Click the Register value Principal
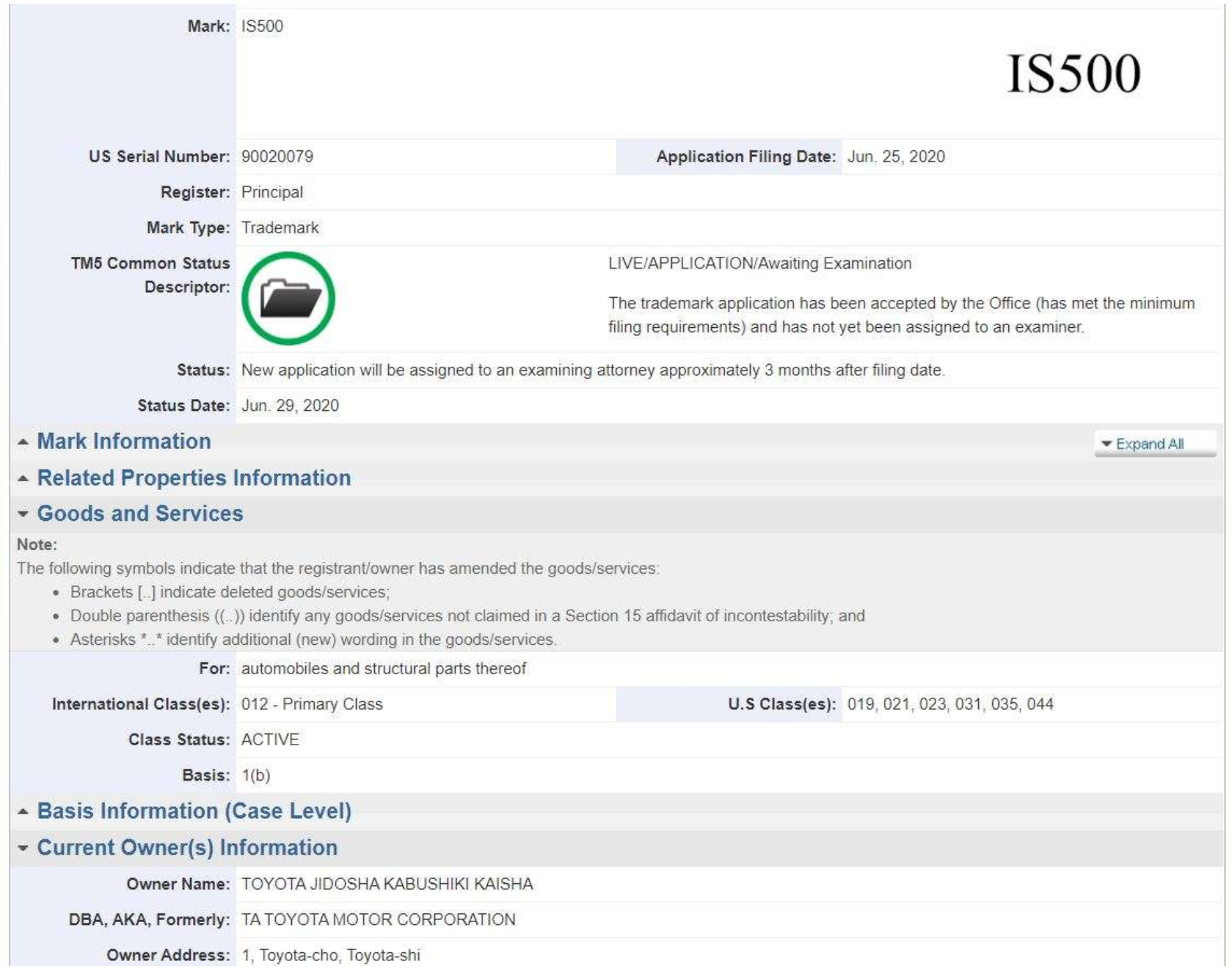 (272, 192)
